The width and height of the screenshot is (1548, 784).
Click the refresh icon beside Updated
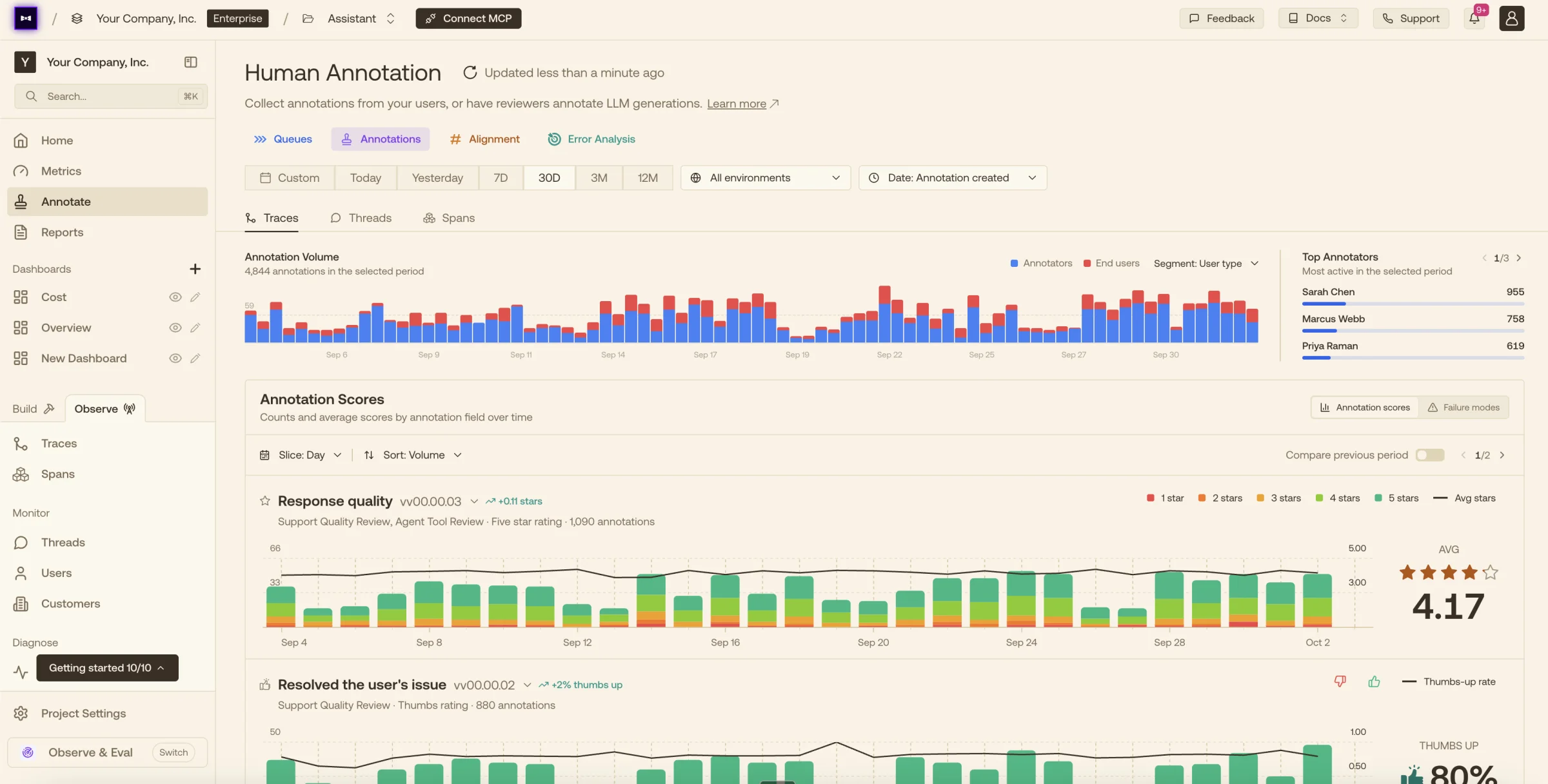coord(470,73)
